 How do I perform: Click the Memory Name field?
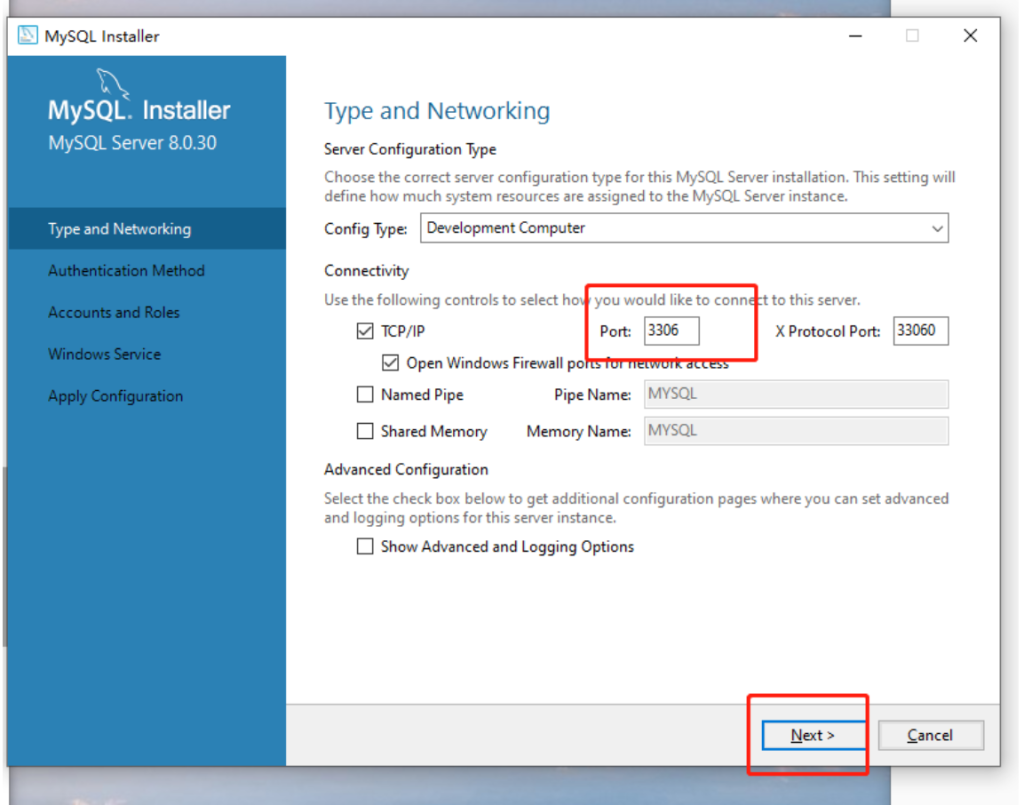coord(796,431)
